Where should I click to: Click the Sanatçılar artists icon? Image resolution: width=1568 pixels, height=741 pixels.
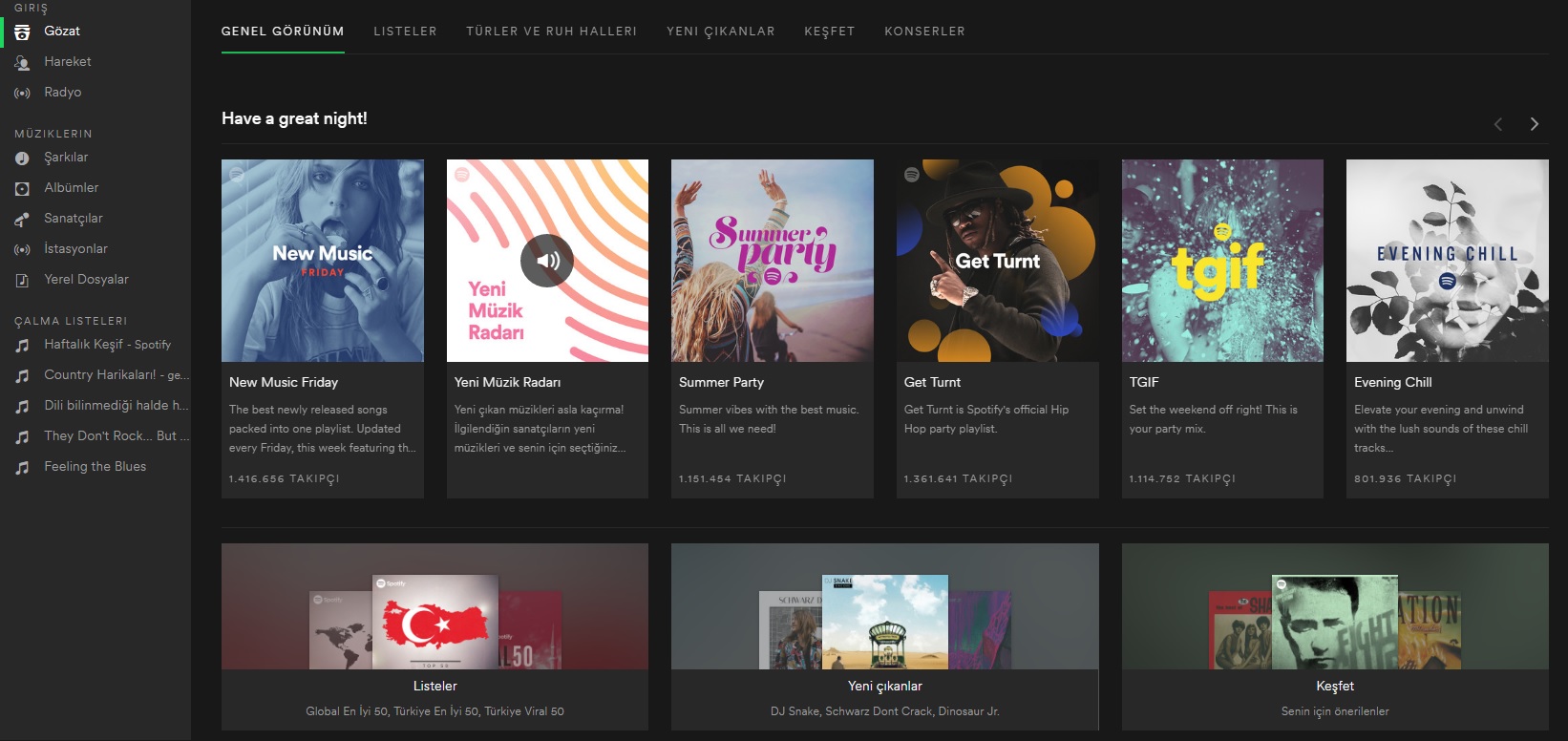22,219
